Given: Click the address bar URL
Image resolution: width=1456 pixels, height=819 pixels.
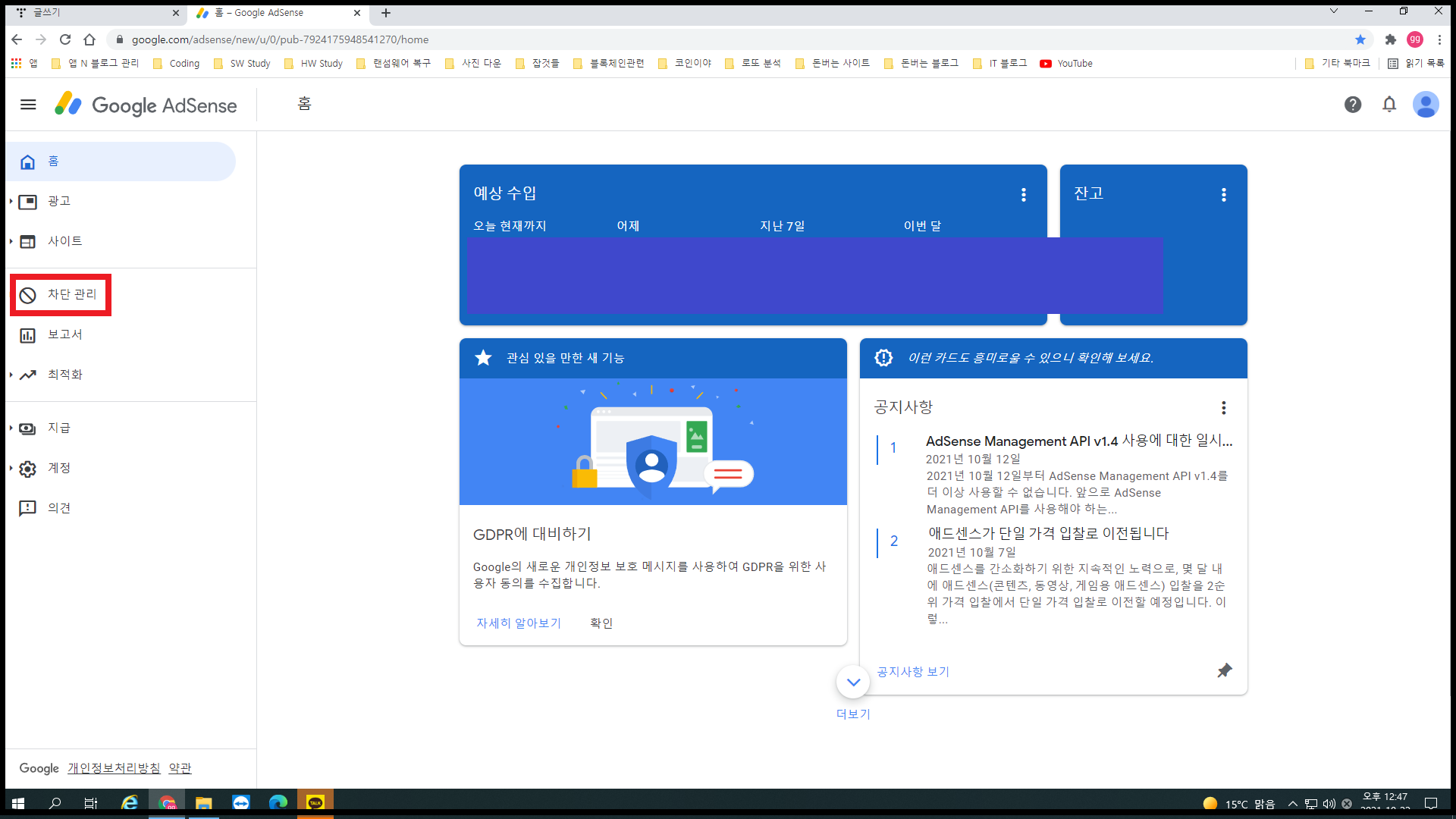Looking at the screenshot, I should click(280, 39).
